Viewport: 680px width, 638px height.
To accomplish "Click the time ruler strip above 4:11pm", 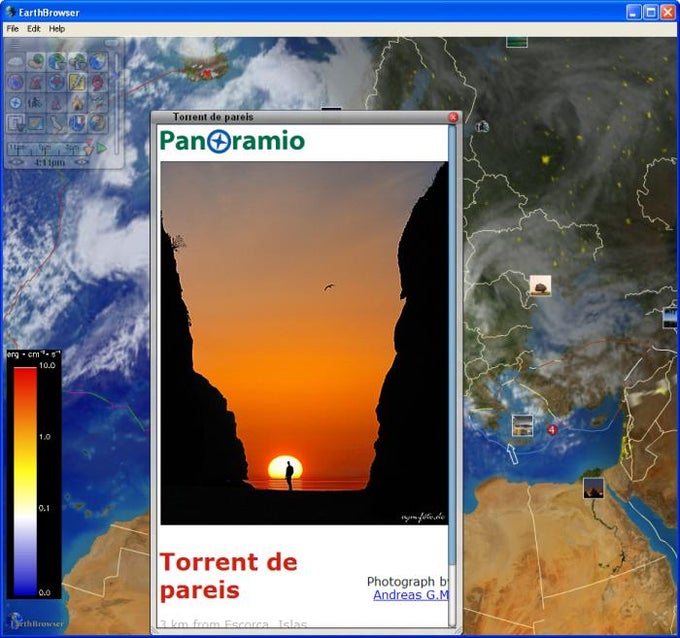I will pyautogui.click(x=46, y=149).
